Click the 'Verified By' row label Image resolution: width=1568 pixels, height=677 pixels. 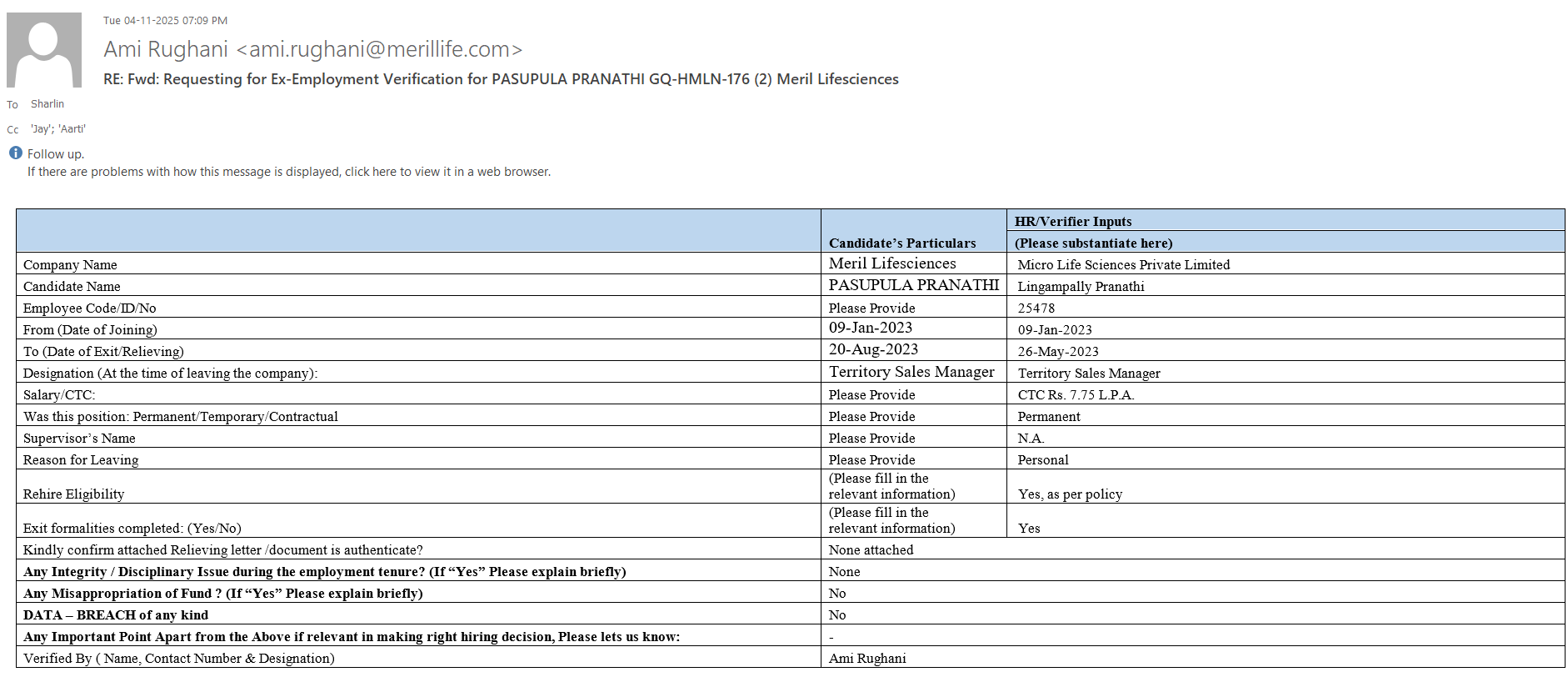[x=179, y=659]
